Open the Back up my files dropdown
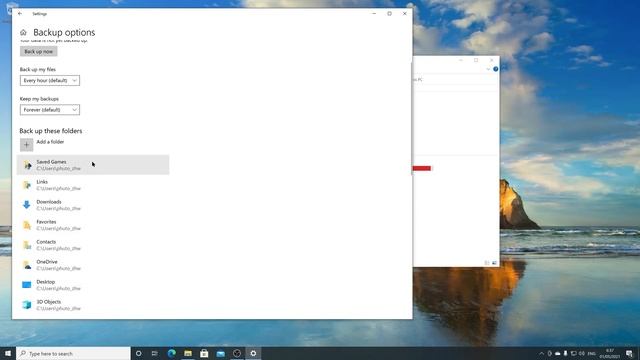This screenshot has width=640, height=360. [x=50, y=80]
